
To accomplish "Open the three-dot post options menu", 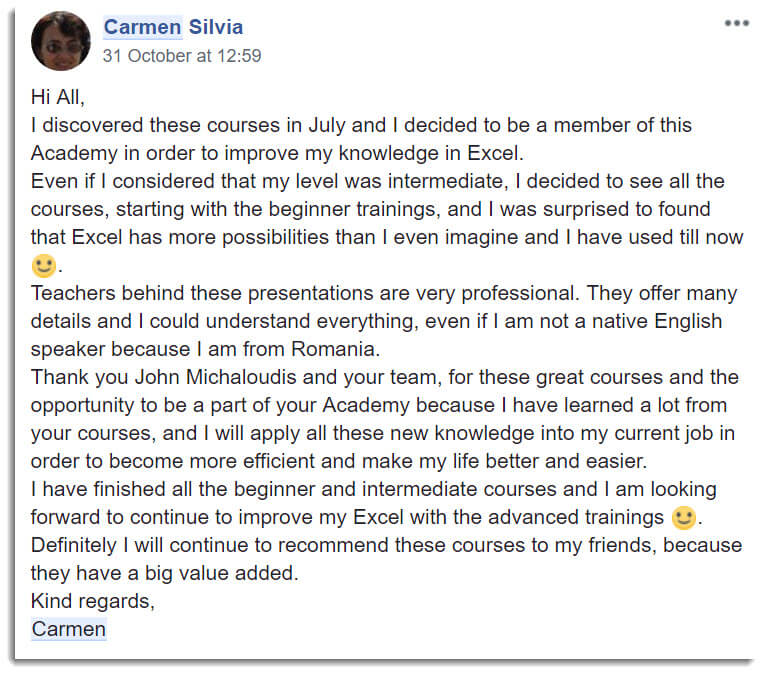I will [736, 23].
